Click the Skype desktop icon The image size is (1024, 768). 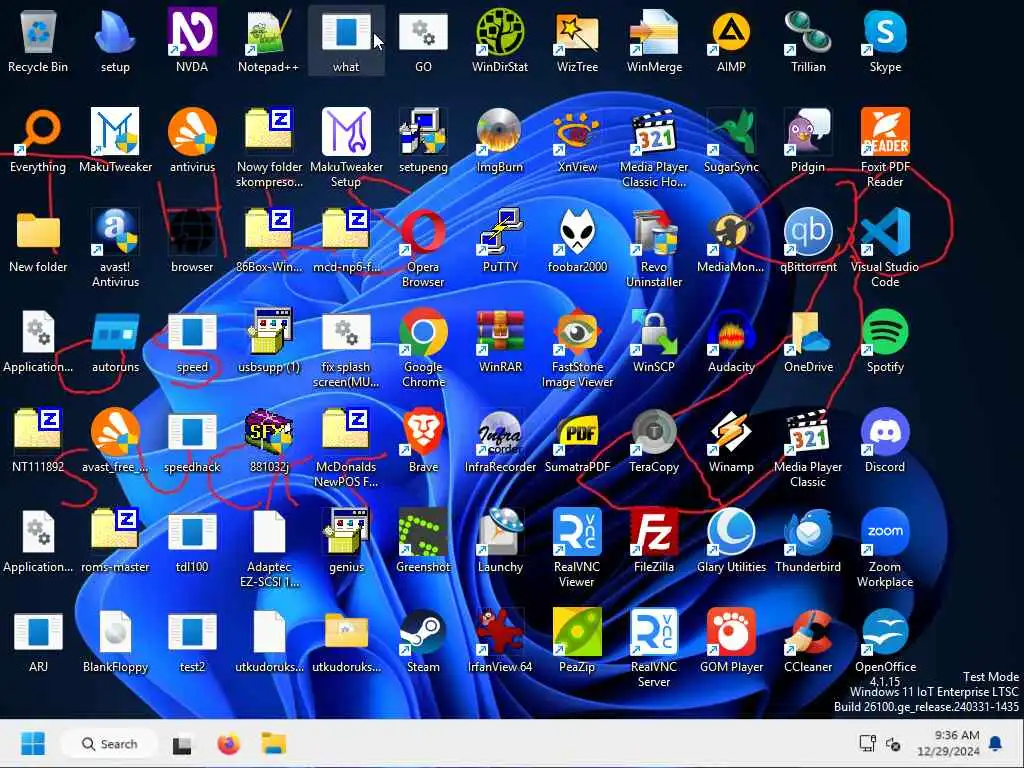[886, 33]
